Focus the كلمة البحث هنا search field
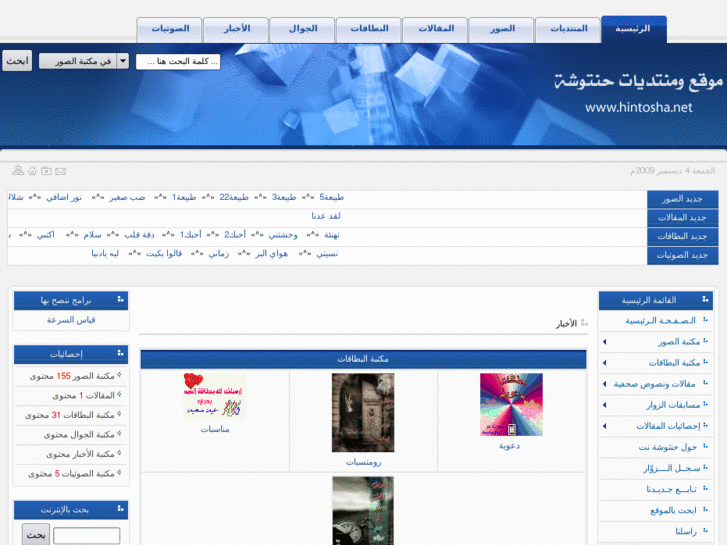Viewport: 727px width, 545px height. coord(178,61)
